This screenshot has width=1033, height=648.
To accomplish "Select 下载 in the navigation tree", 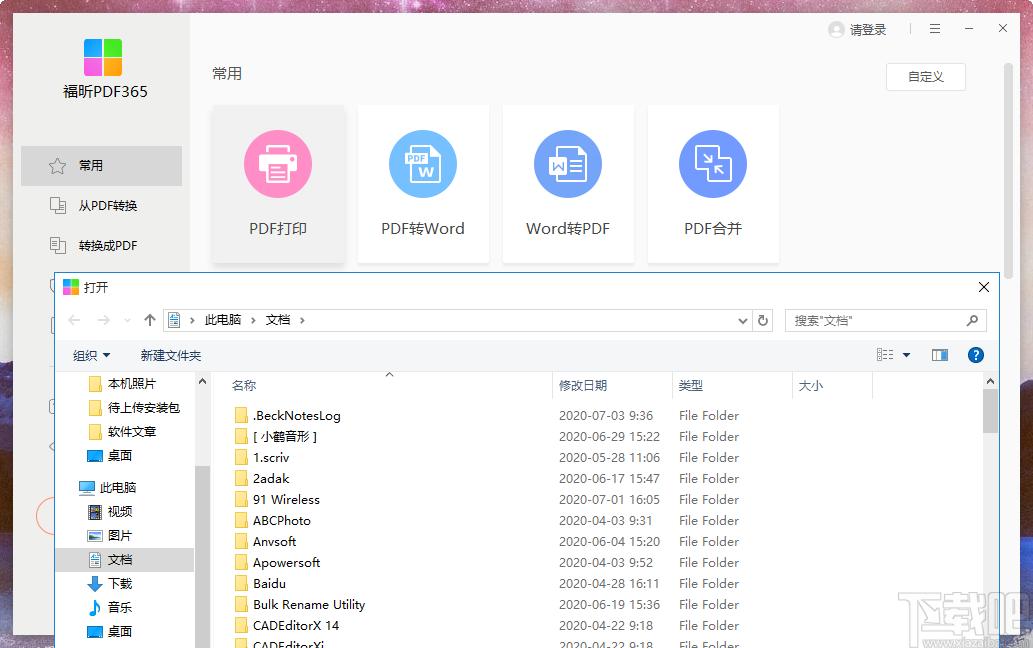I will click(x=120, y=583).
